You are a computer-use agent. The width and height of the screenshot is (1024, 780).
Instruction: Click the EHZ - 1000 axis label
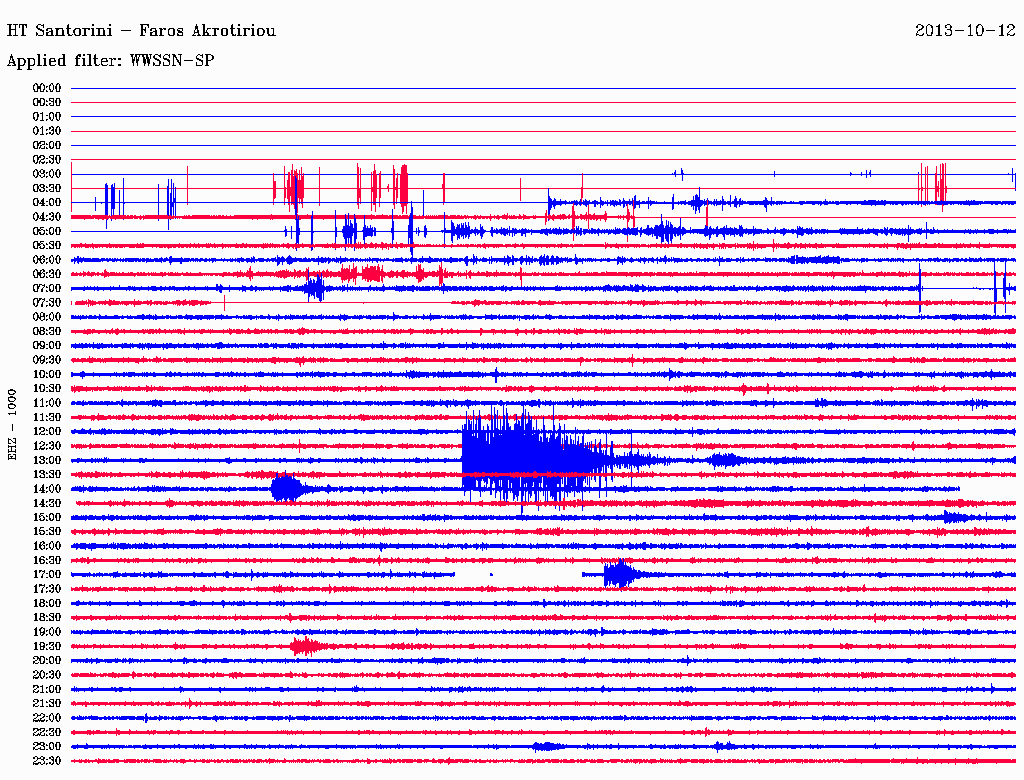(13, 424)
